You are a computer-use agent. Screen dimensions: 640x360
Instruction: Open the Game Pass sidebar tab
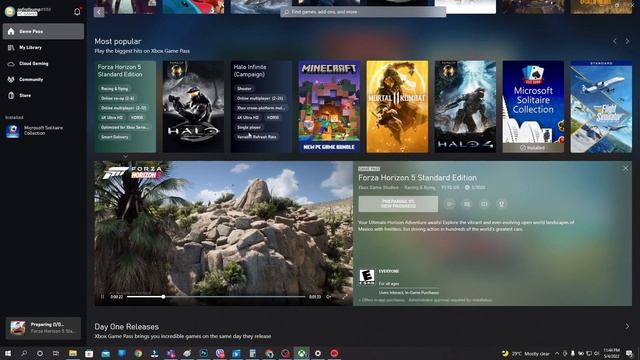coord(43,31)
